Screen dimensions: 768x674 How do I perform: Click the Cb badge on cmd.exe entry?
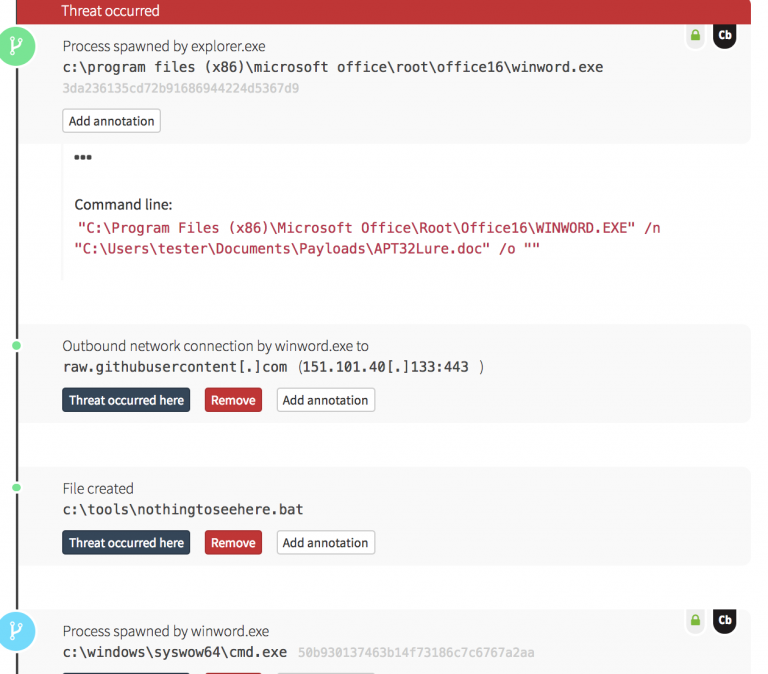pos(725,621)
